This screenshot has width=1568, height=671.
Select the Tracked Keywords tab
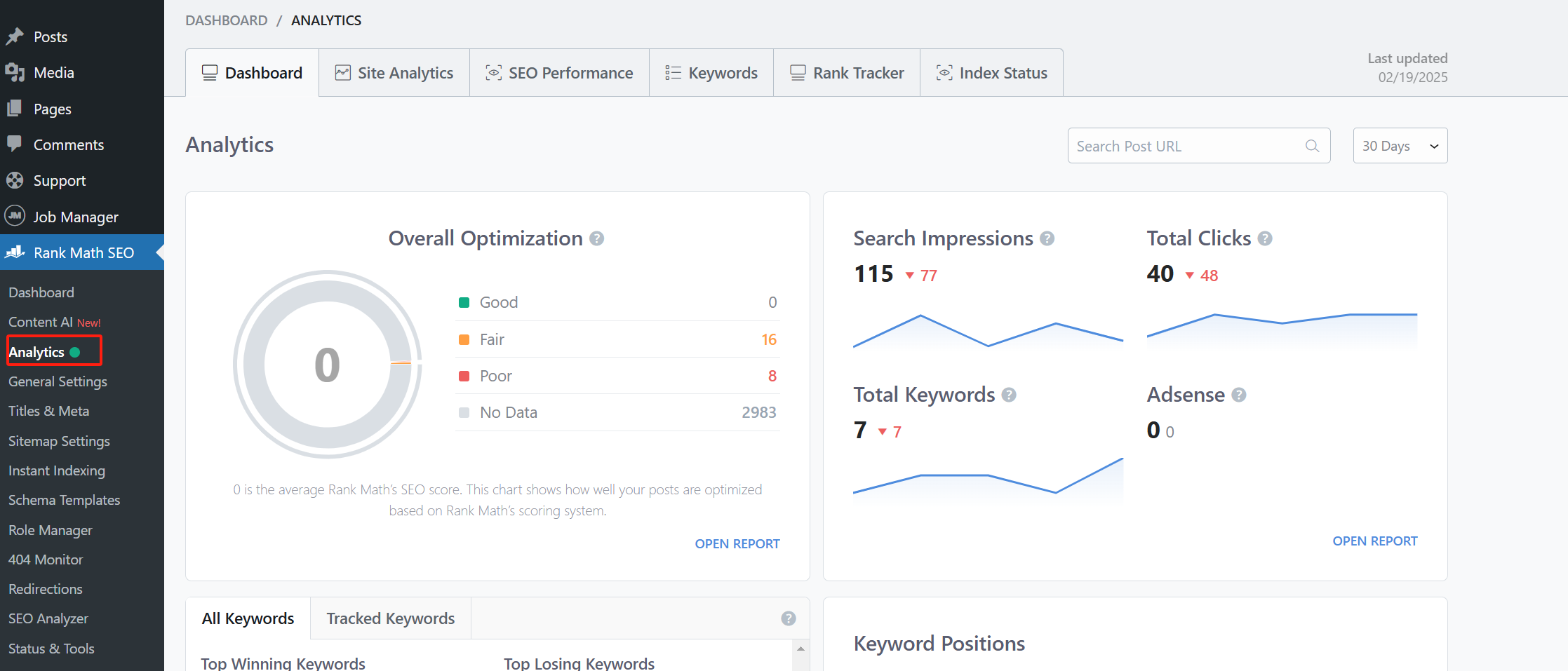tap(390, 618)
